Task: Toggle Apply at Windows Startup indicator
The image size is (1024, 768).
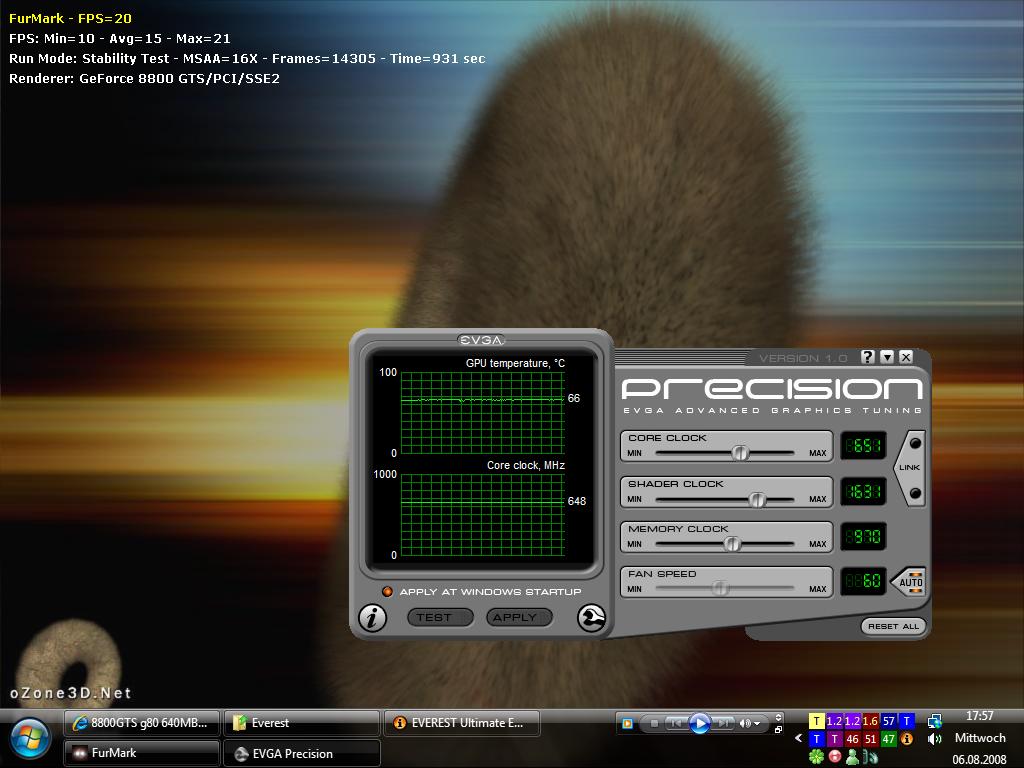Action: 387,592
